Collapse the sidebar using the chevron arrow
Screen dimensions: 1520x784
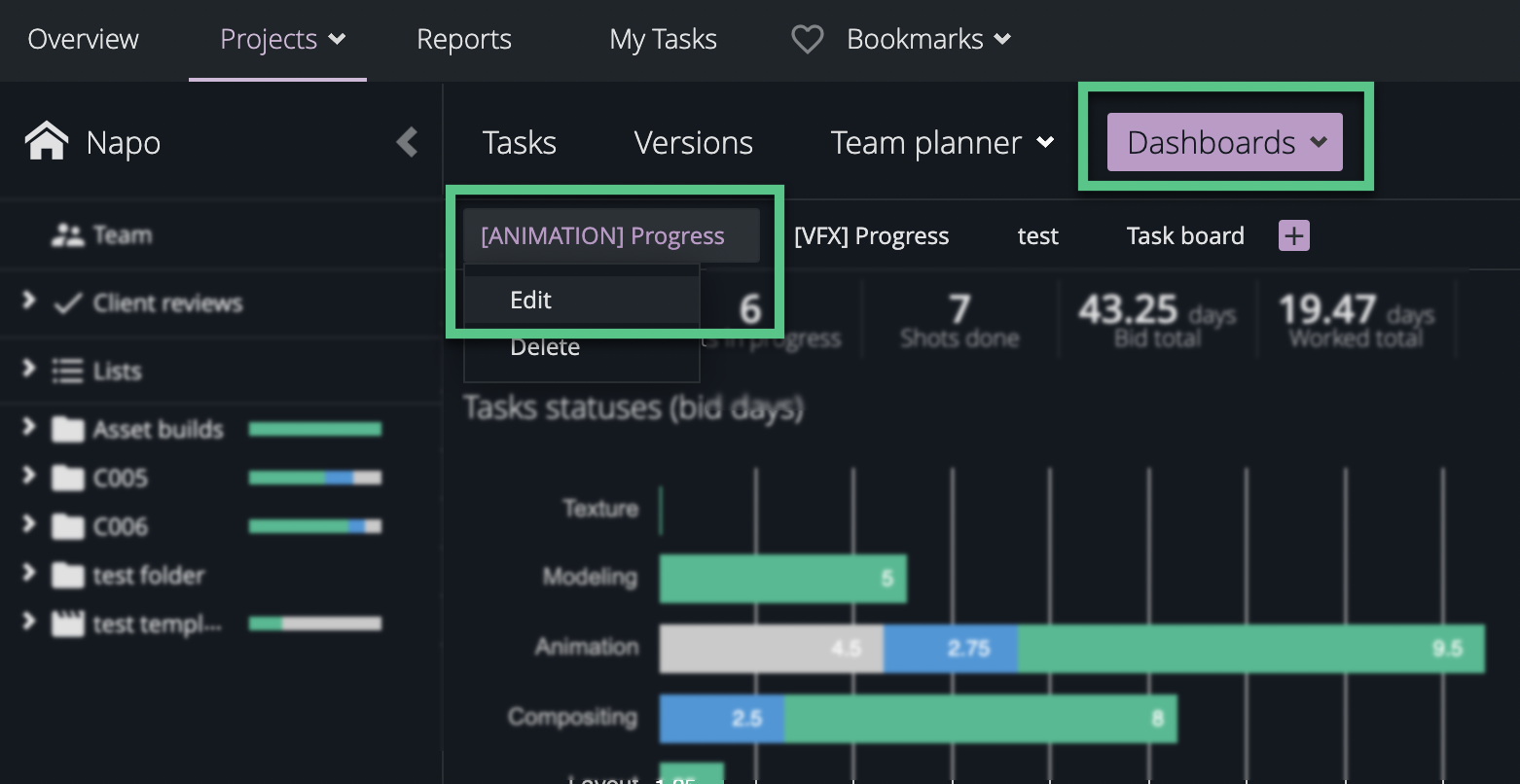coord(407,141)
